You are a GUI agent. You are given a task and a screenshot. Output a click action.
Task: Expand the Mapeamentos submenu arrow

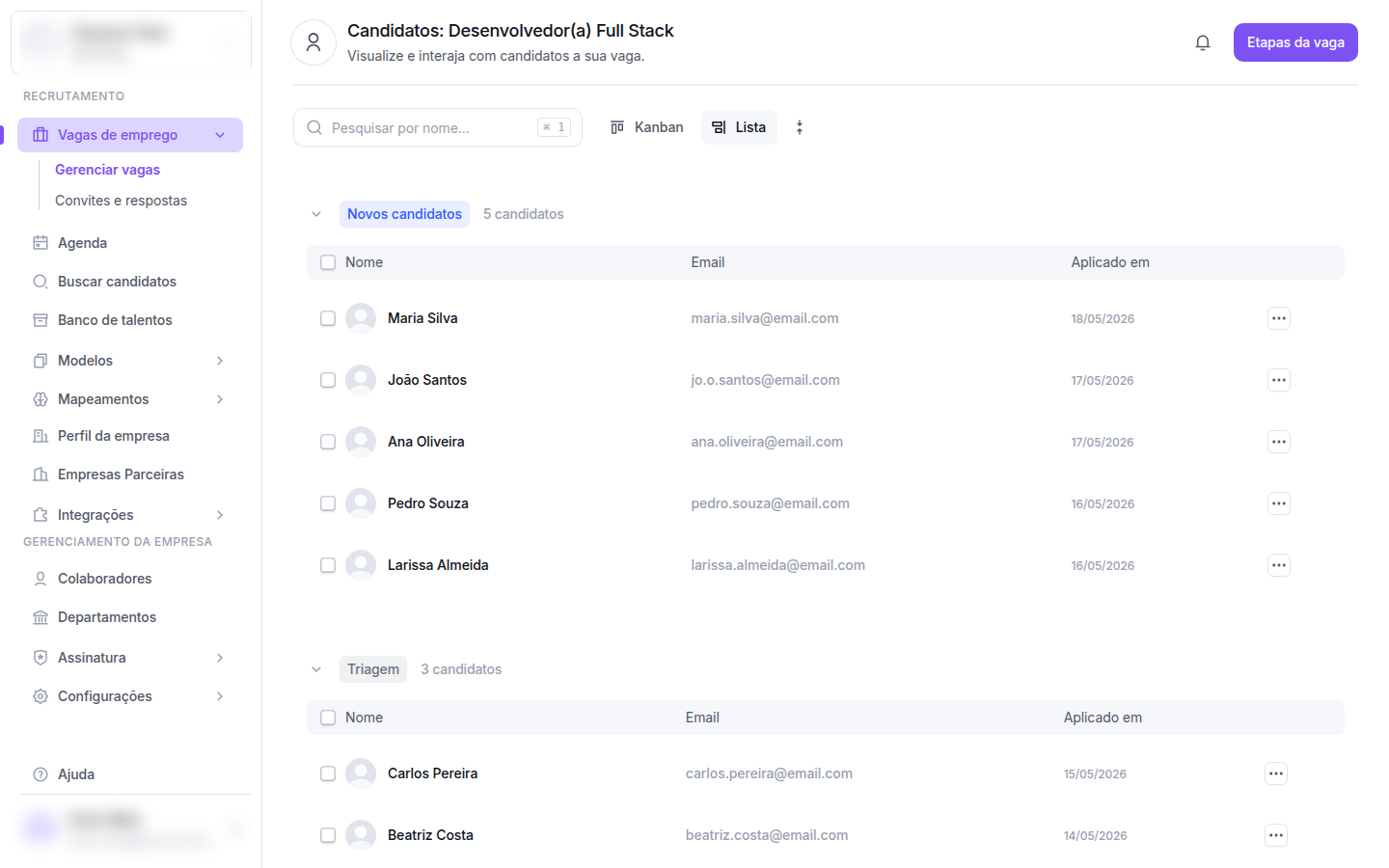(220, 399)
